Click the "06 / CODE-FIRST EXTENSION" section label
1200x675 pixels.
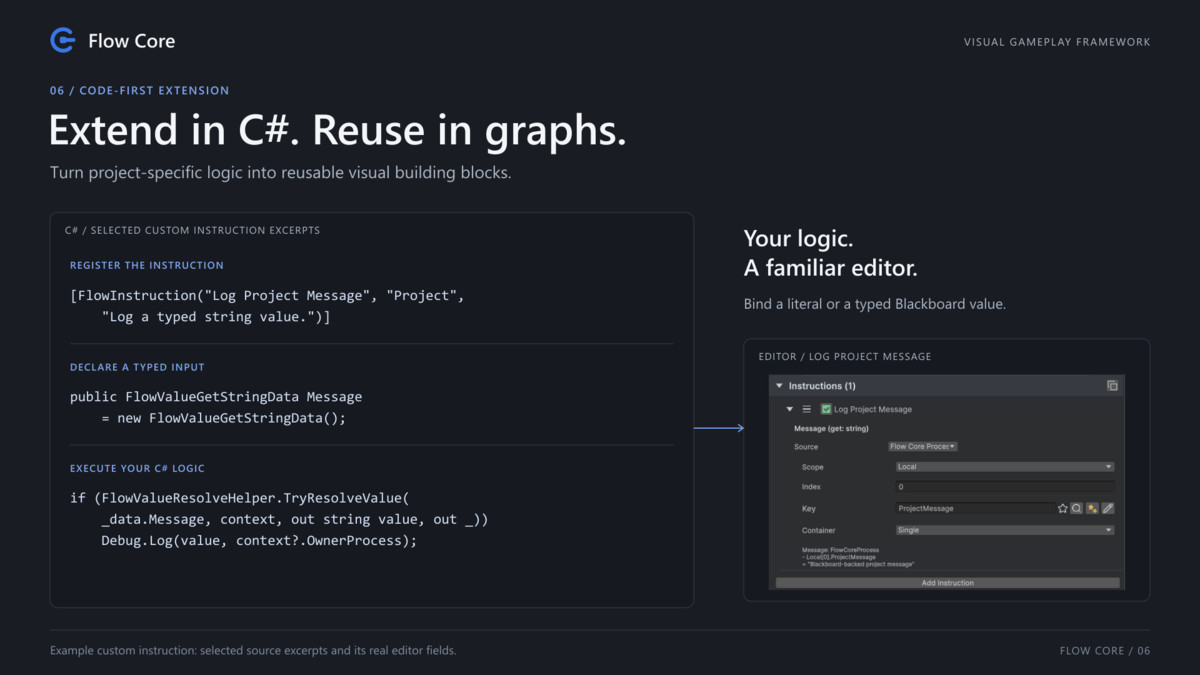(140, 90)
